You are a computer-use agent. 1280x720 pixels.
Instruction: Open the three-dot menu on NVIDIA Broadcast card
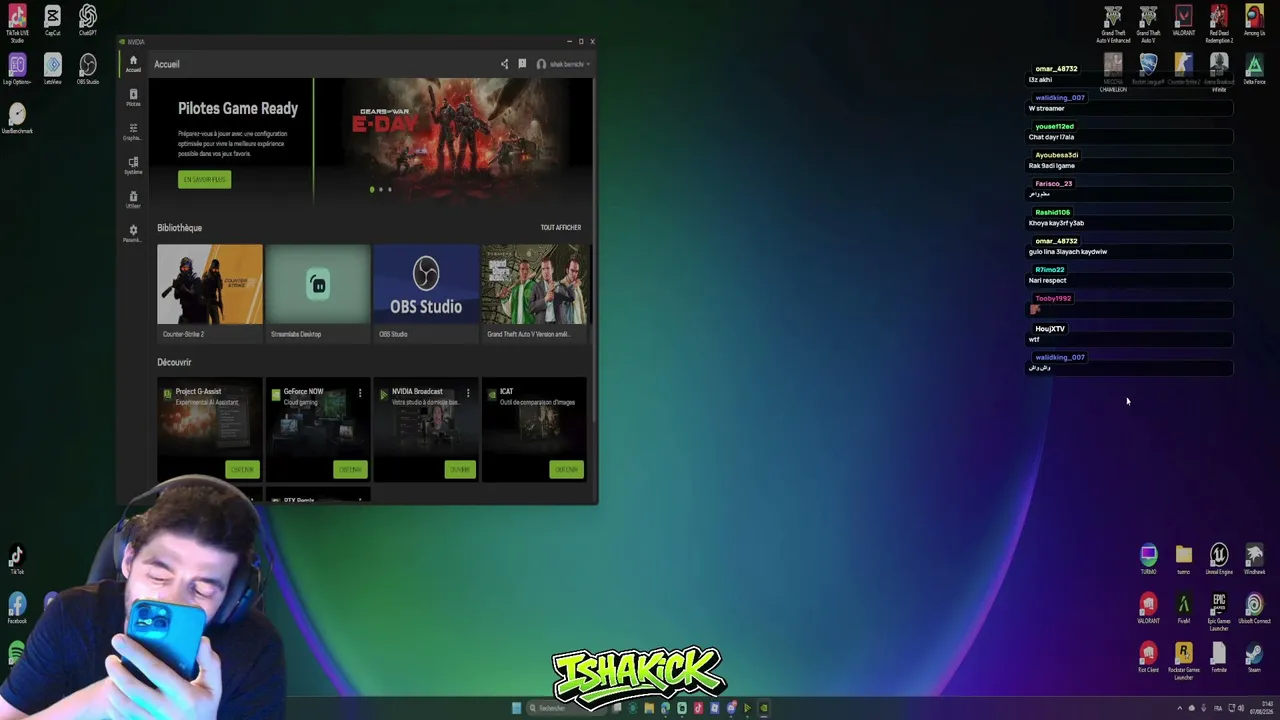point(468,393)
